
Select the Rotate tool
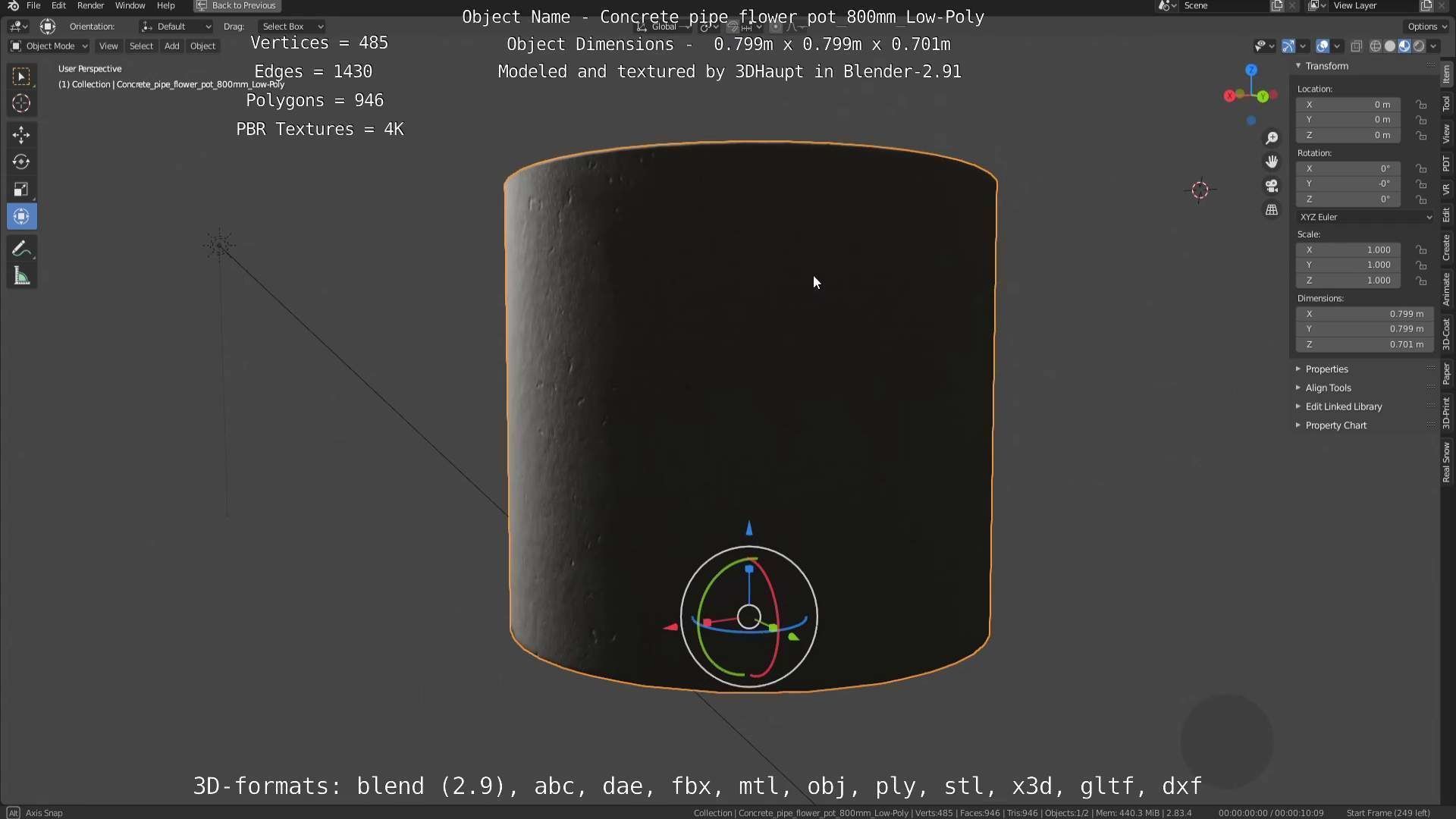coord(21,162)
